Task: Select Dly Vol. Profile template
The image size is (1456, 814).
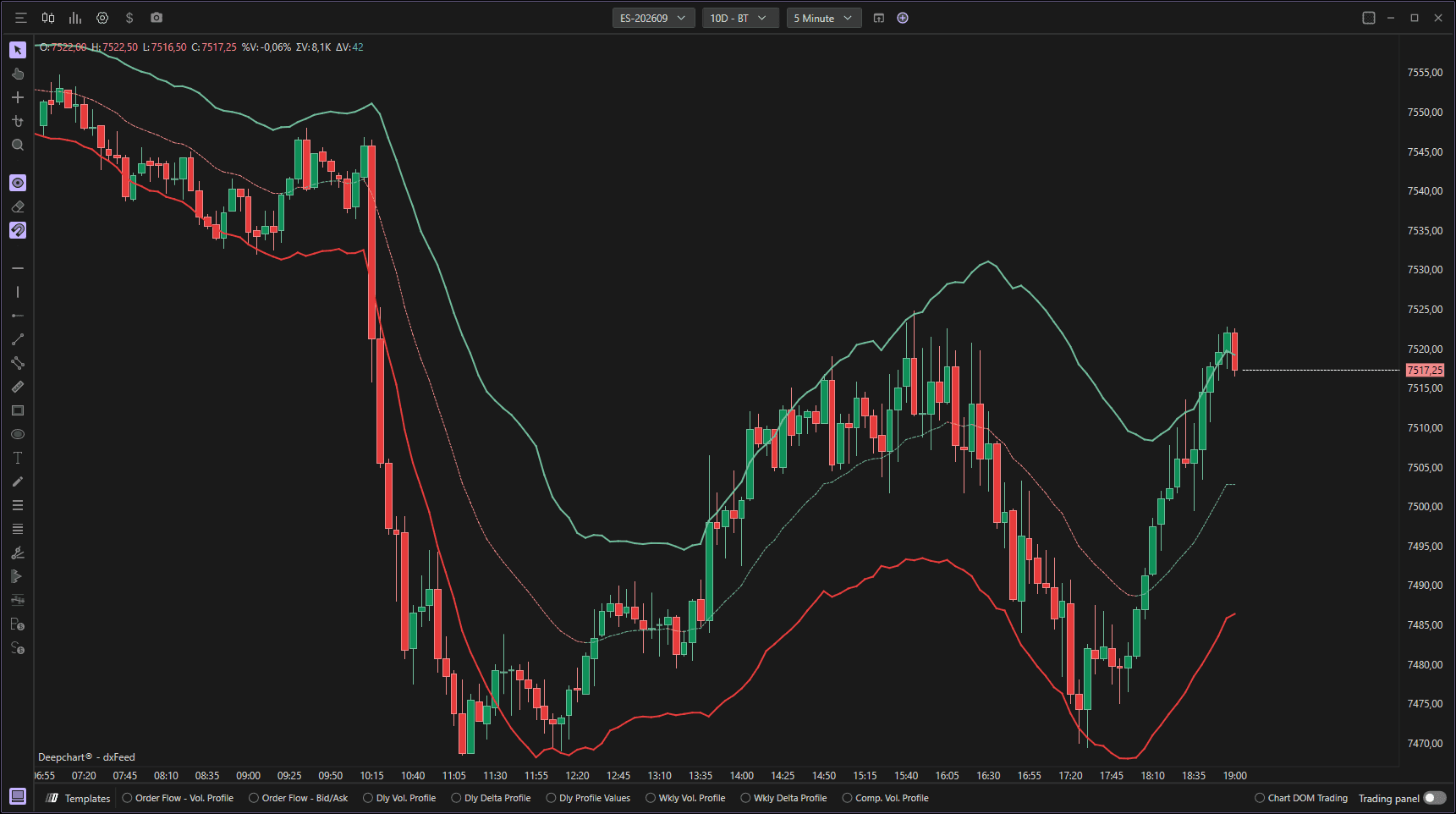Action: point(399,798)
